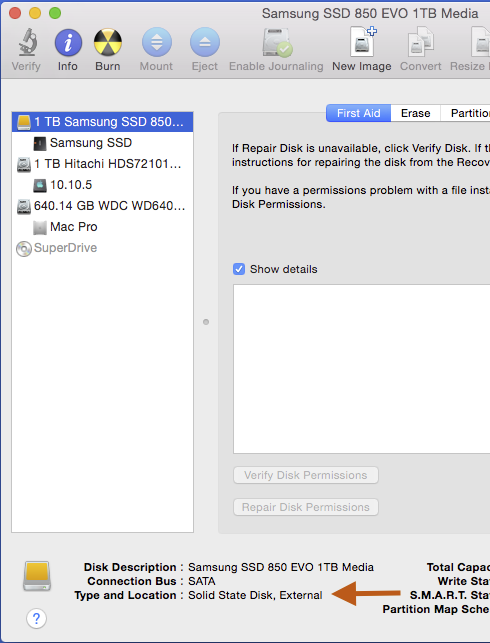Switch to the Erase tab
The height and width of the screenshot is (643, 490).
point(415,113)
